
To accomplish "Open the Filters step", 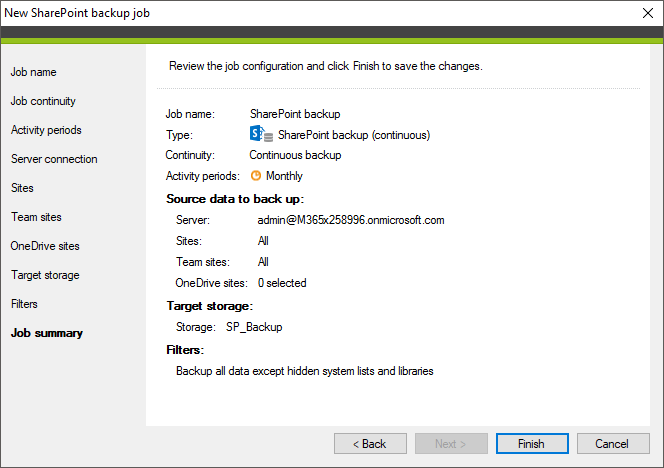I will 24,304.
